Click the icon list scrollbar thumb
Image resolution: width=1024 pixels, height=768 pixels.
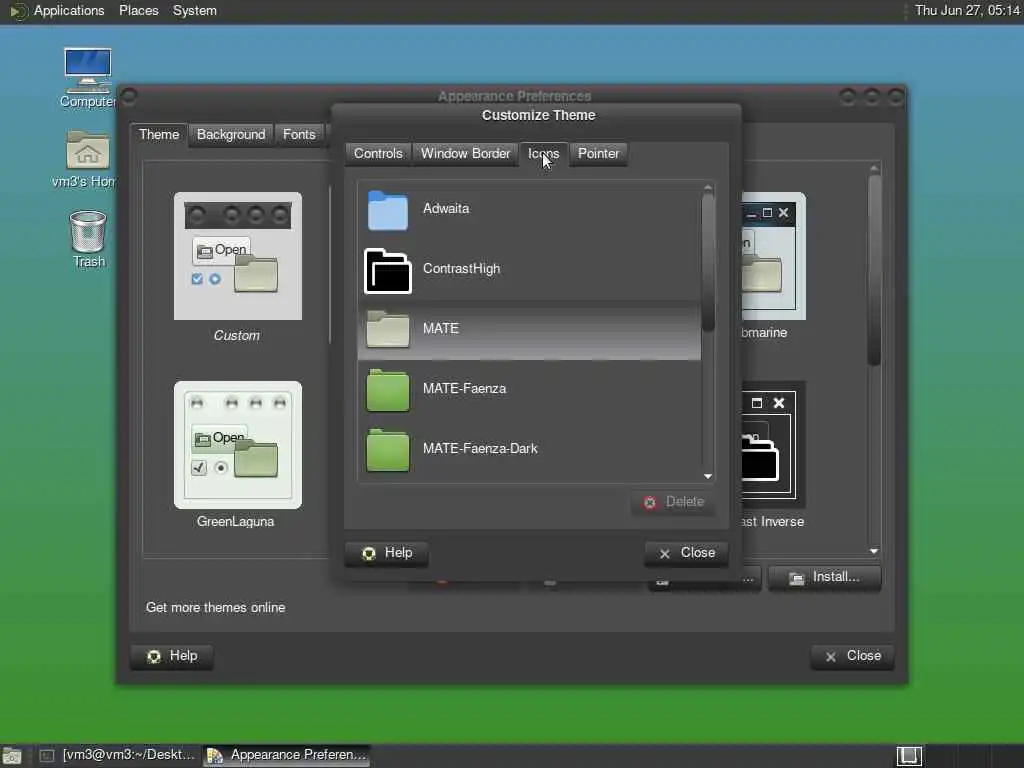(708, 263)
